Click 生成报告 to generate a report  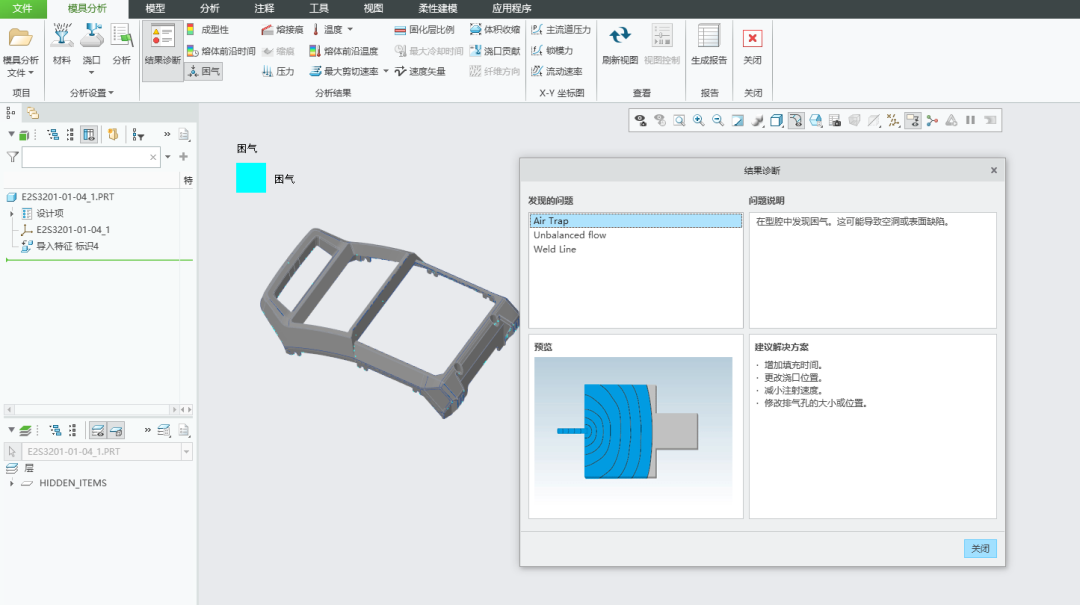pyautogui.click(x=709, y=44)
